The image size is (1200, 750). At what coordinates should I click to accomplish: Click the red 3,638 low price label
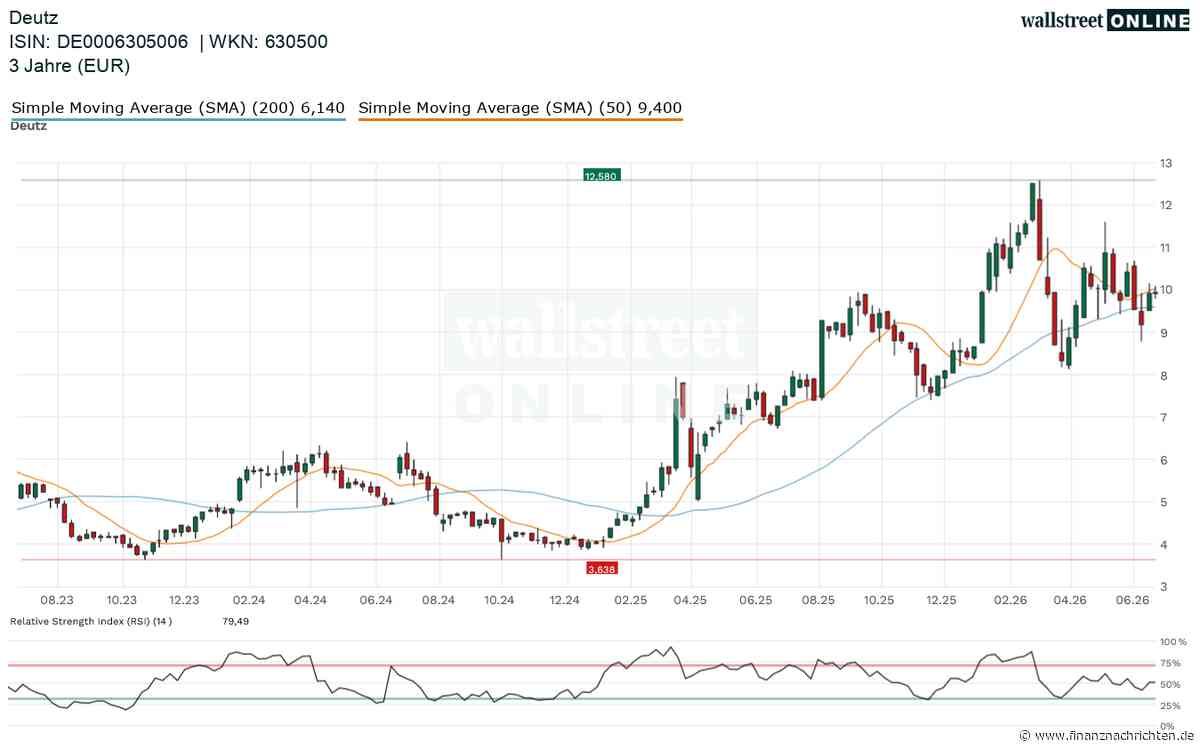pos(603,568)
